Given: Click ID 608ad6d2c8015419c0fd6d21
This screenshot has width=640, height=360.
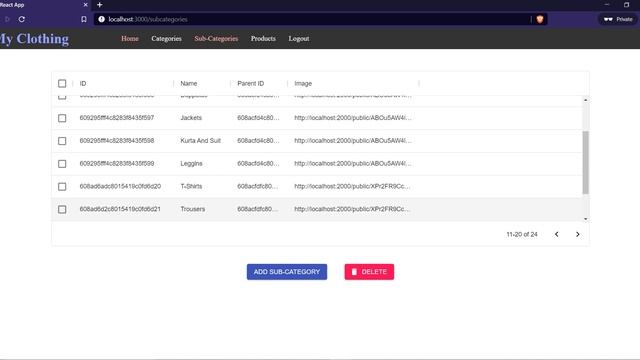Looking at the screenshot, I should (120, 209).
